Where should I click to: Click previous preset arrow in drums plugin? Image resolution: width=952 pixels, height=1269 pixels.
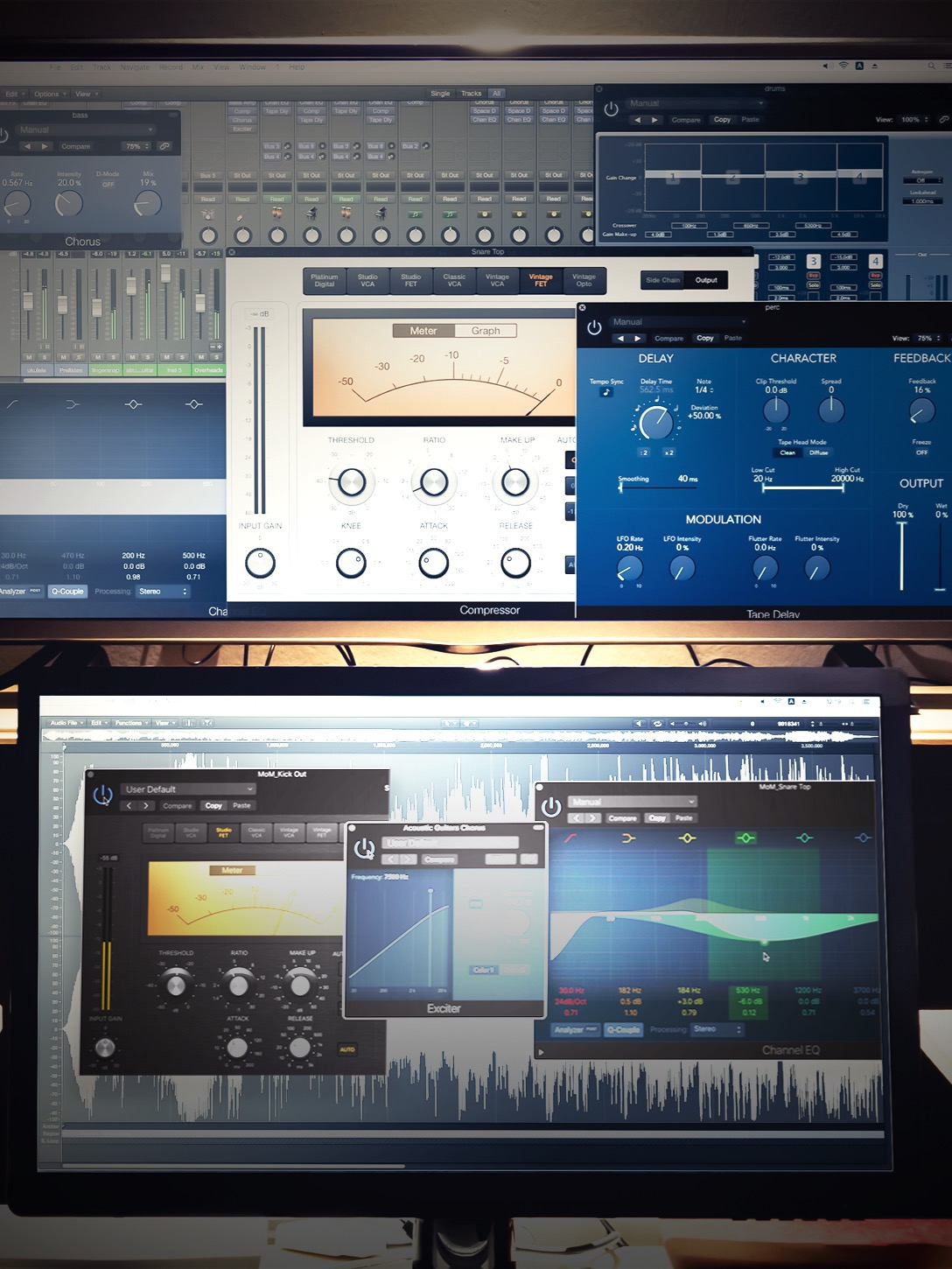(637, 120)
